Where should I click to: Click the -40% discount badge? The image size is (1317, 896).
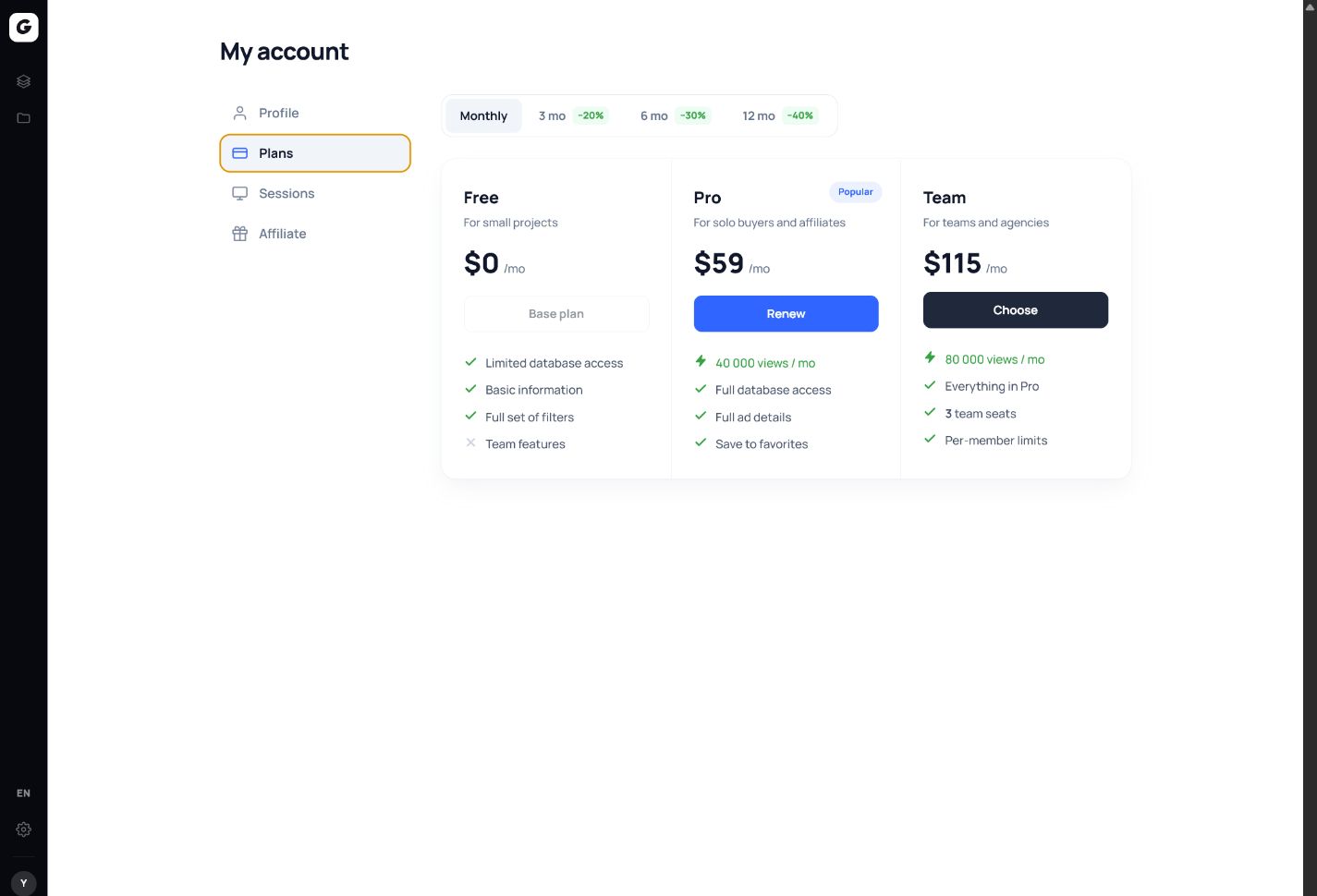[x=800, y=115]
